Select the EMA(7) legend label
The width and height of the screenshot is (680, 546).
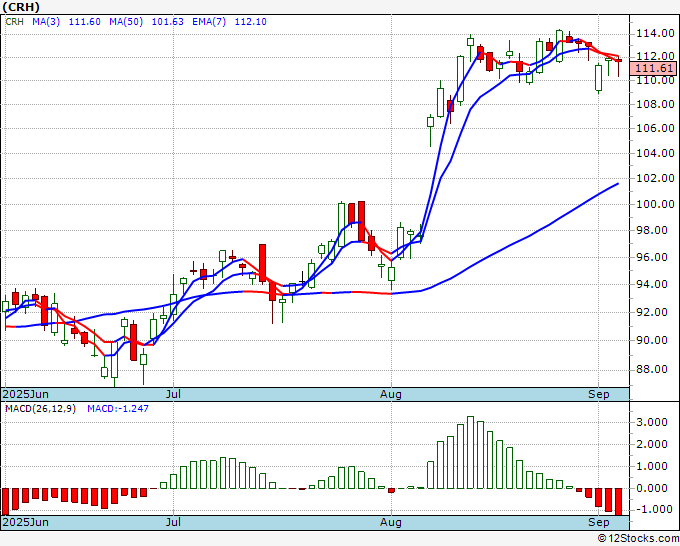coord(209,22)
